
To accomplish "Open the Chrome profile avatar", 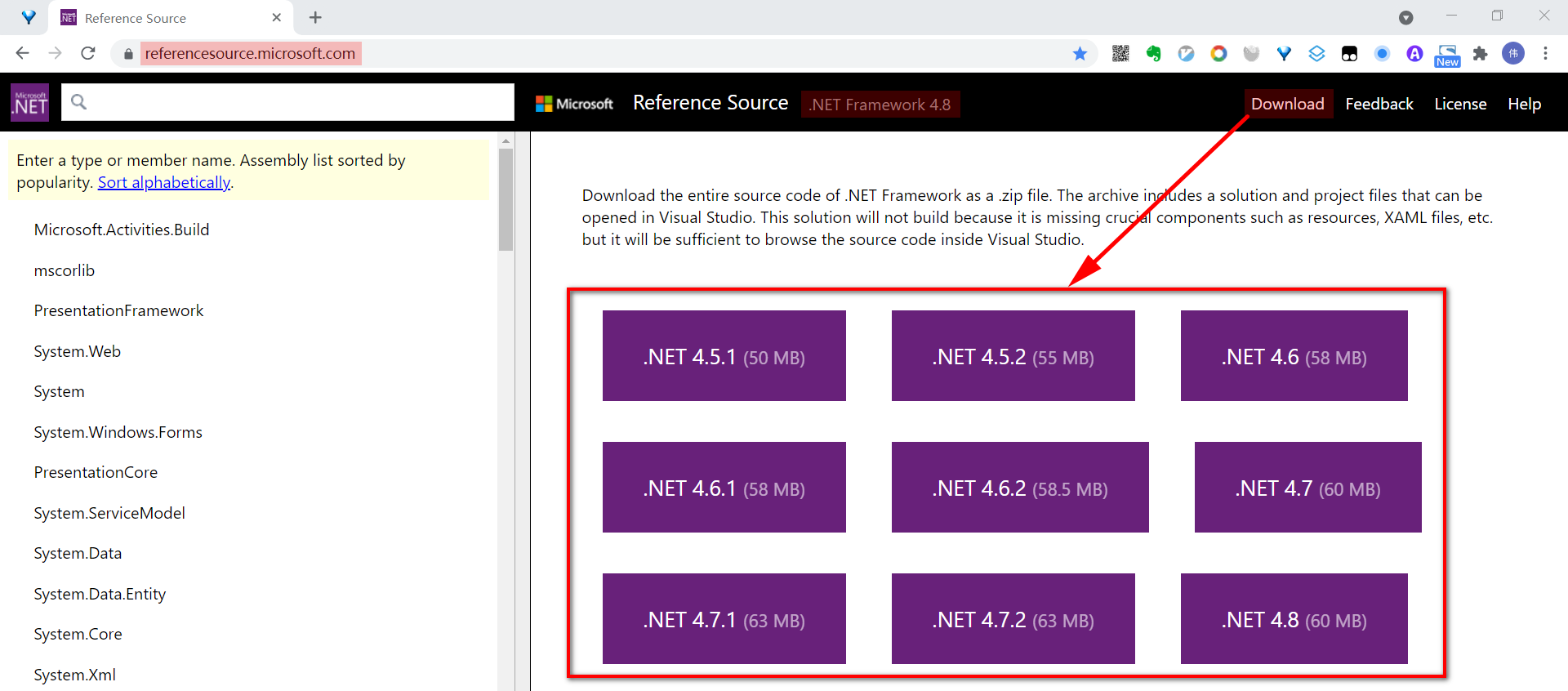I will point(1513,53).
